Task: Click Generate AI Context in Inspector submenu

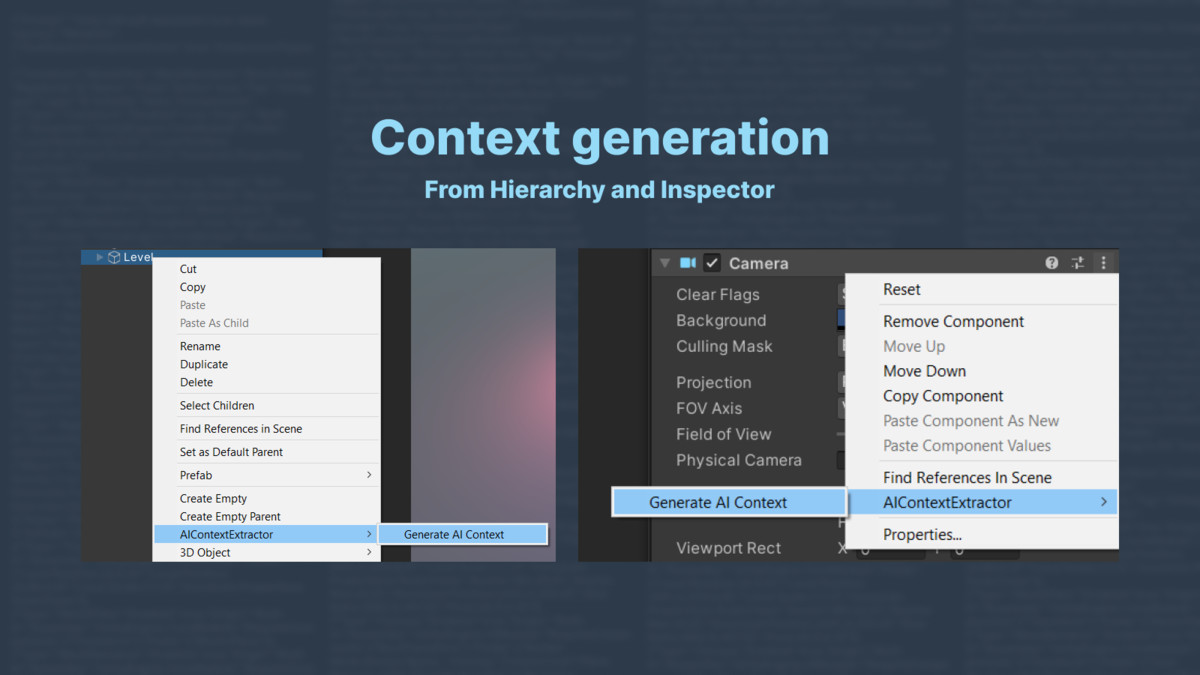Action: (x=730, y=502)
